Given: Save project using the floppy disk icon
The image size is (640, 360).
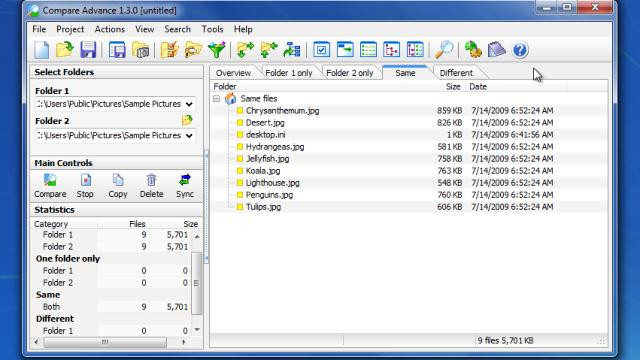Looking at the screenshot, I should [x=88, y=50].
